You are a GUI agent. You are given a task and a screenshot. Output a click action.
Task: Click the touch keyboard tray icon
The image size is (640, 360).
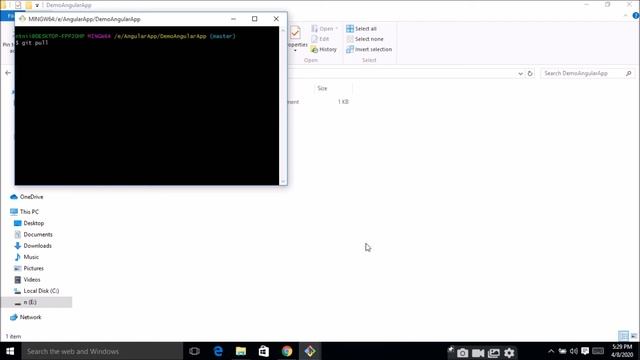pos(598,351)
